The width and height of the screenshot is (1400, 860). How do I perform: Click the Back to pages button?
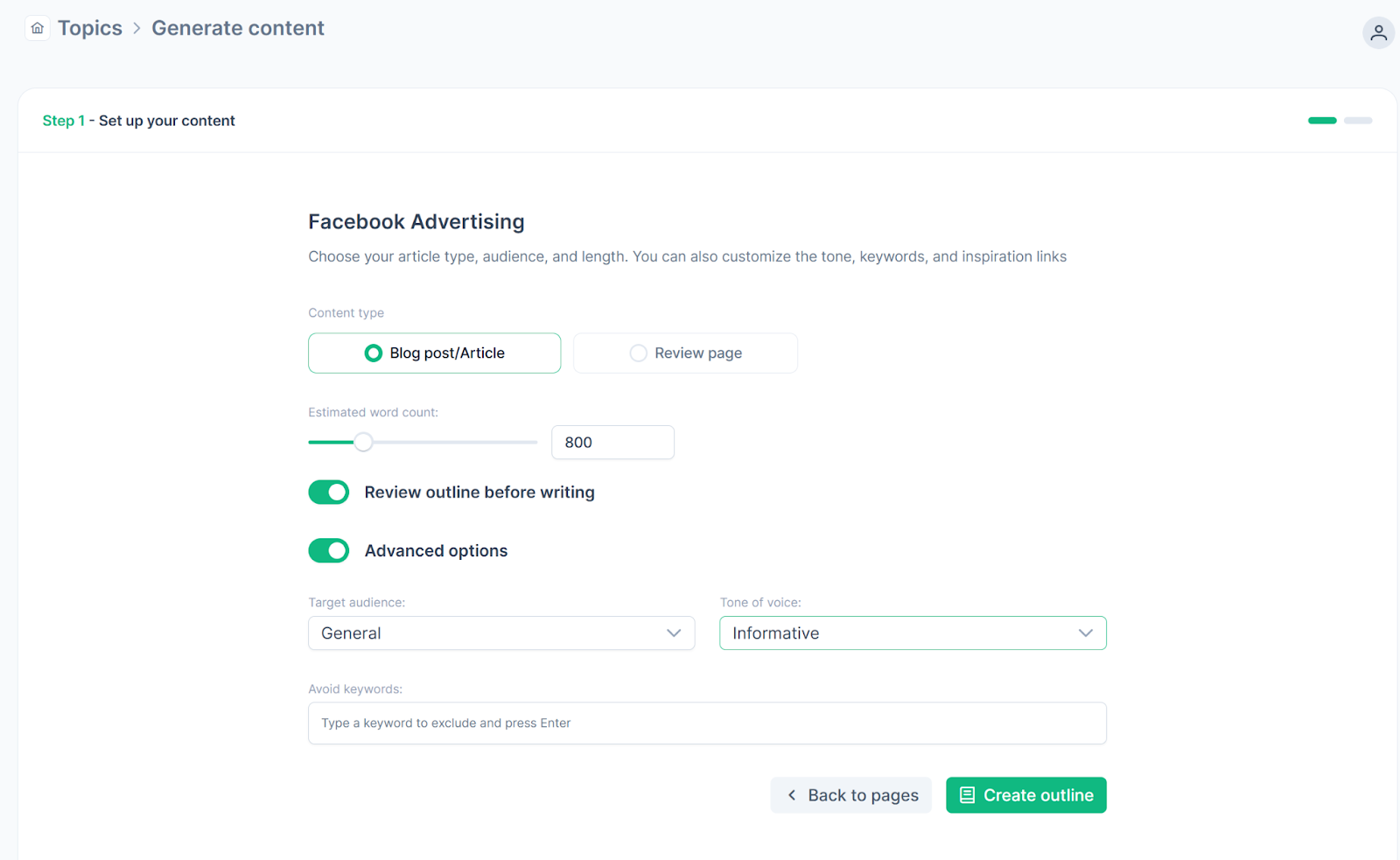[850, 795]
